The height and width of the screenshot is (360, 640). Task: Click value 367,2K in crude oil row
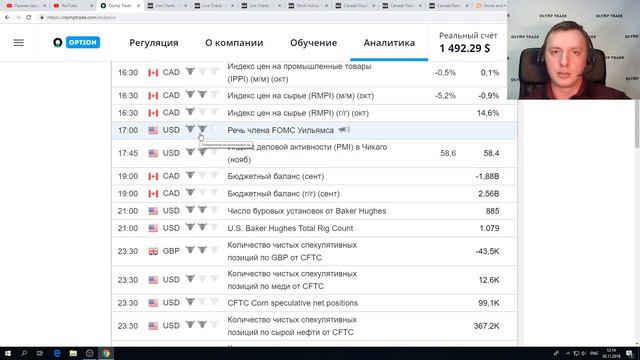(x=487, y=326)
